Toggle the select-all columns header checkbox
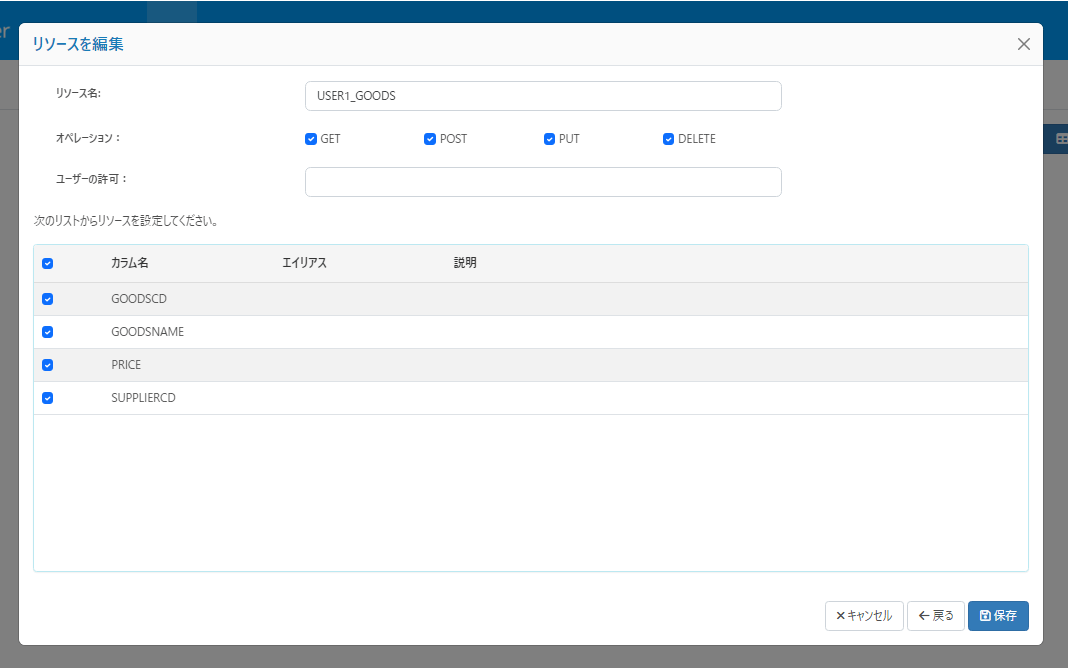 pyautogui.click(x=48, y=264)
